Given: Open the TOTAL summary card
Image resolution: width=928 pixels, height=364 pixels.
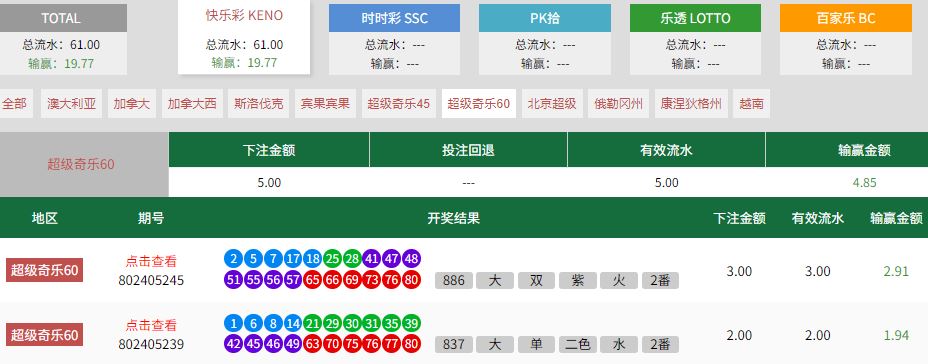Looking at the screenshot, I should coord(60,40).
